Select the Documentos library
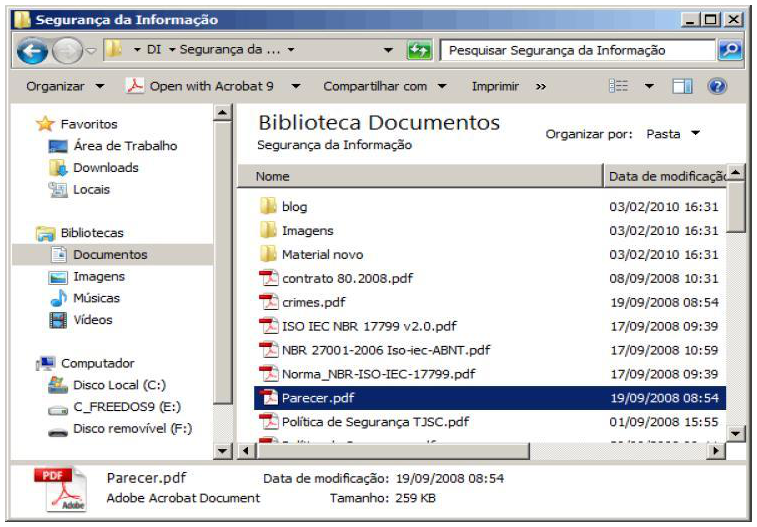Image resolution: width=757 pixels, height=527 pixels. click(112, 255)
